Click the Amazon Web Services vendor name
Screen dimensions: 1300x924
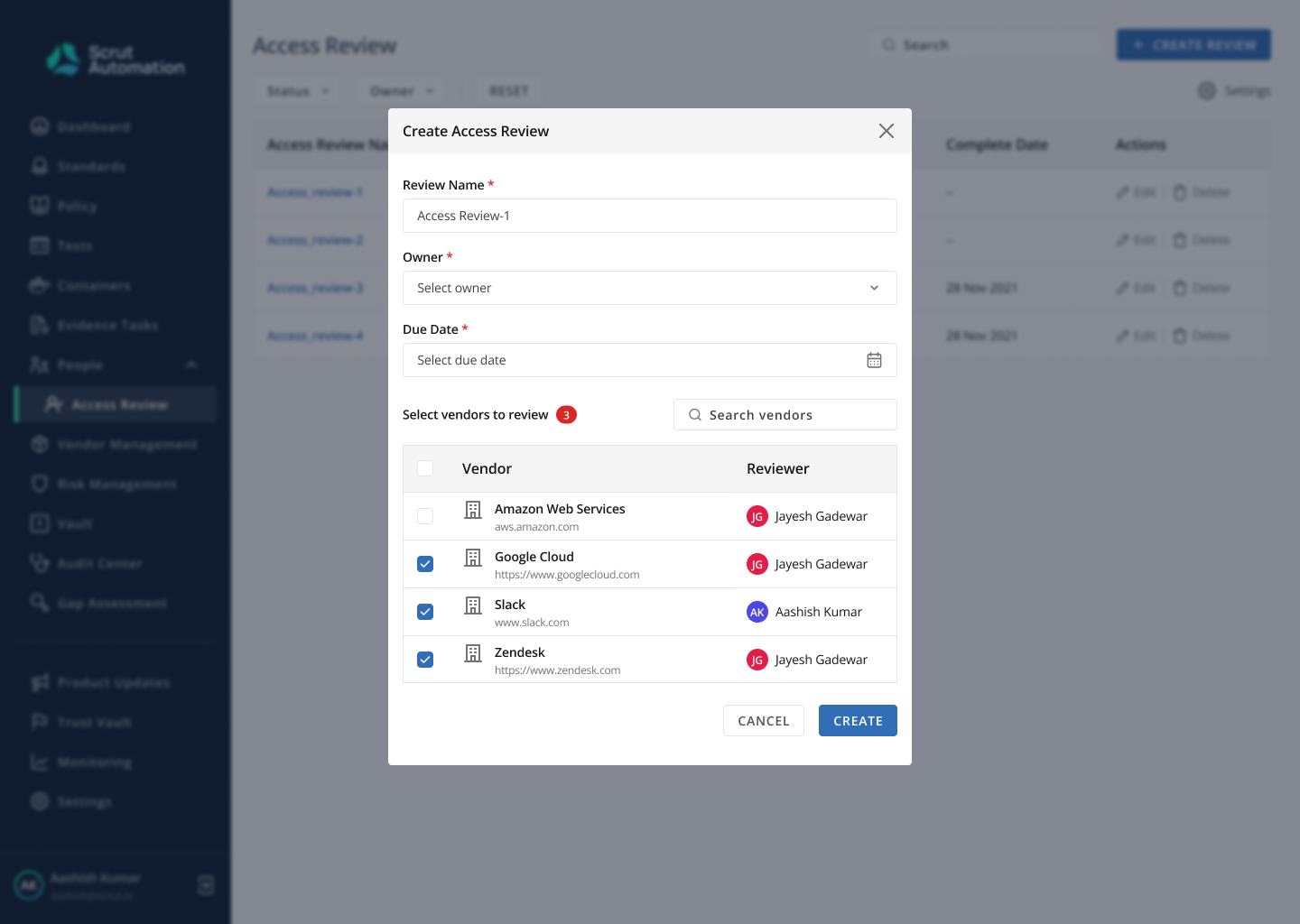pos(560,509)
